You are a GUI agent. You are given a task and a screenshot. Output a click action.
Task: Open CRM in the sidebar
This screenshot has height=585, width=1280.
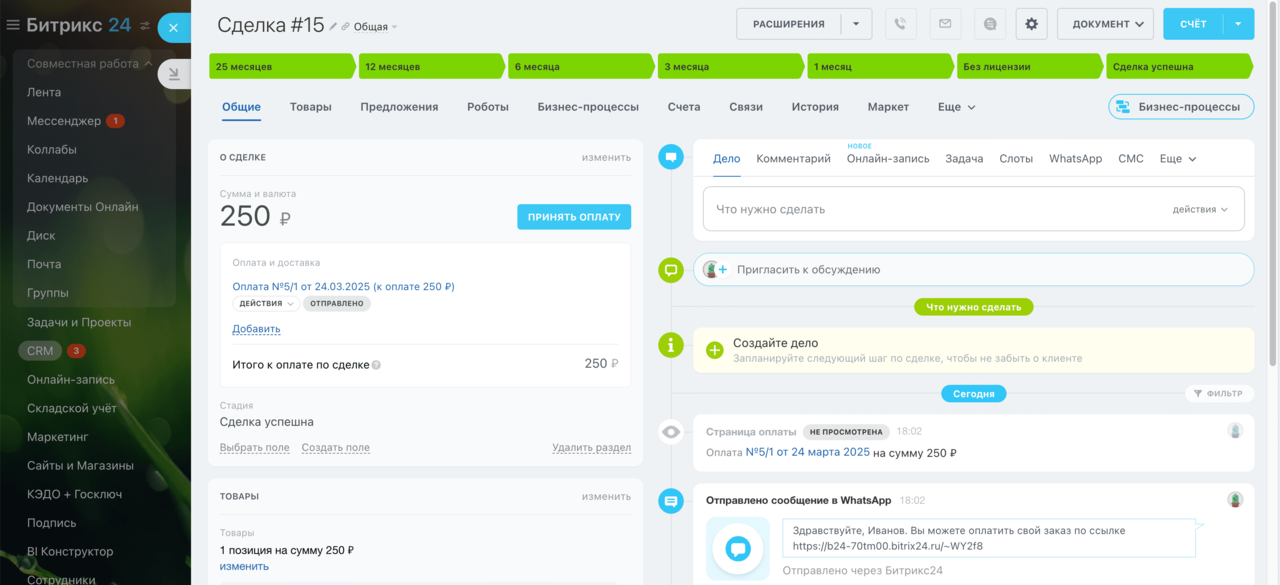coord(40,351)
